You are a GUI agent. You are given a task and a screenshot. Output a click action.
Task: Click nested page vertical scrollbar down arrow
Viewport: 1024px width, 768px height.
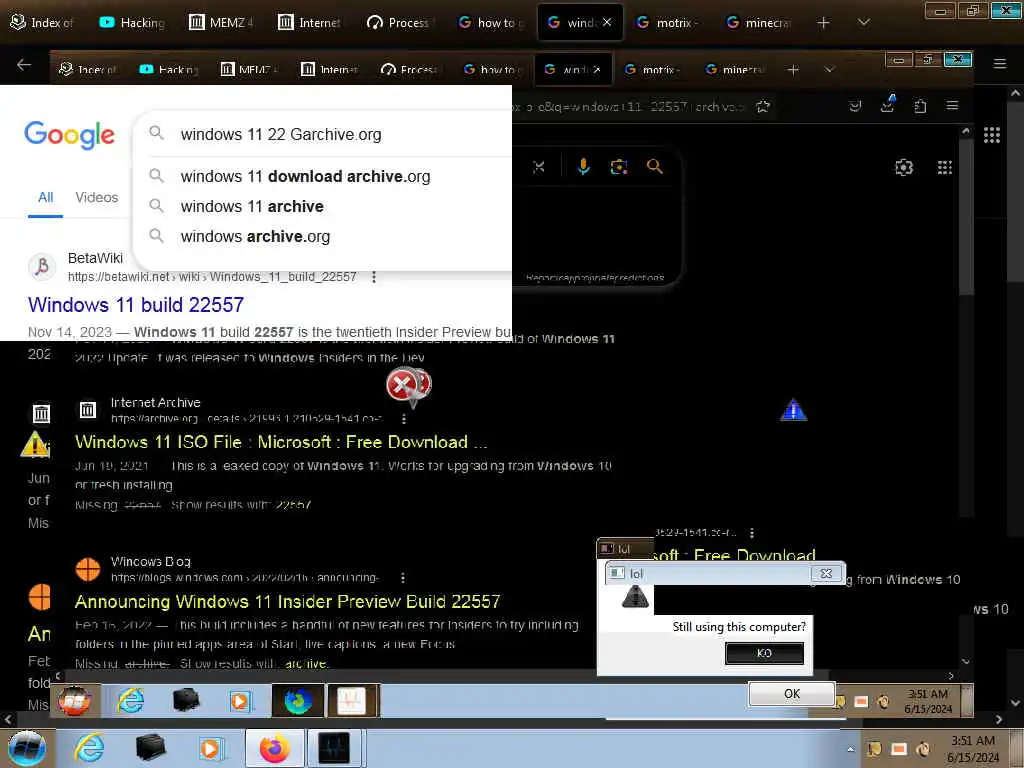point(966,662)
